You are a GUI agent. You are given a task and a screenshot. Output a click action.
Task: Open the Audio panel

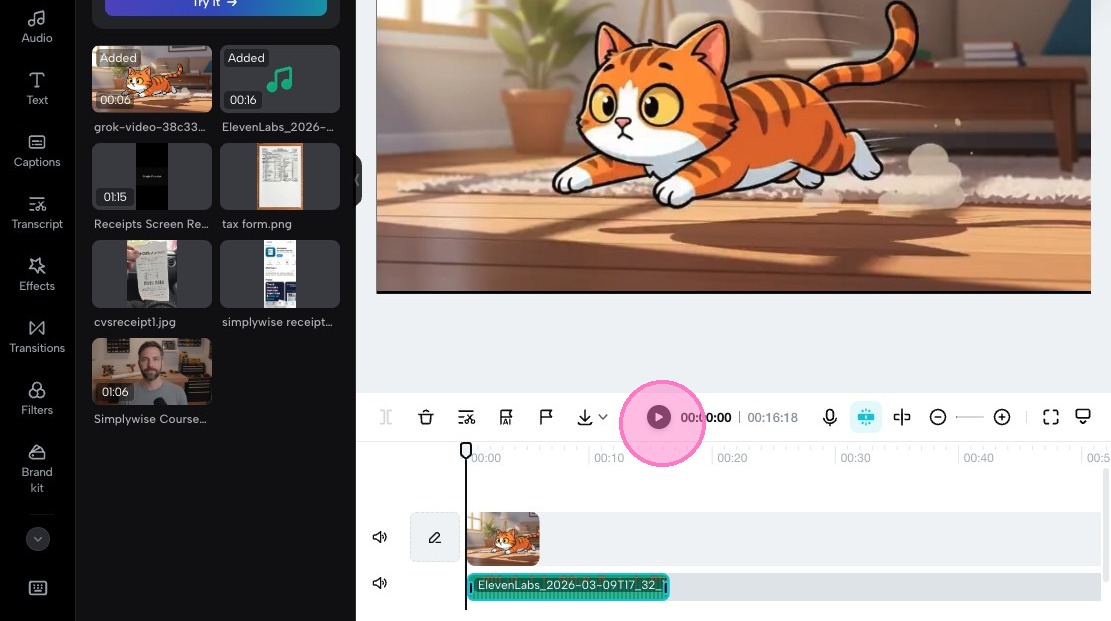37,27
